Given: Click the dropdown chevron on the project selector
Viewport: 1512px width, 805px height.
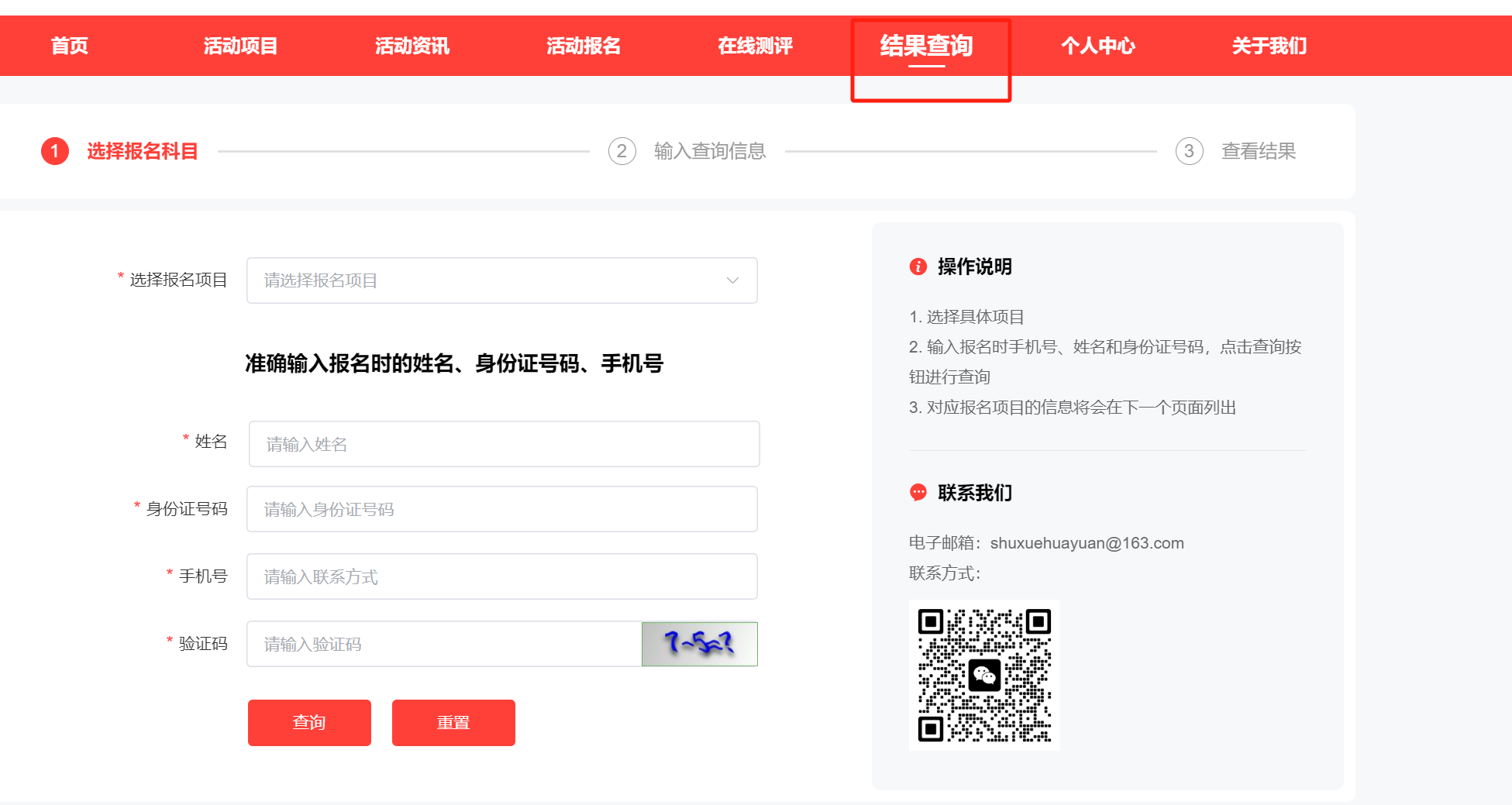Looking at the screenshot, I should click(732, 280).
